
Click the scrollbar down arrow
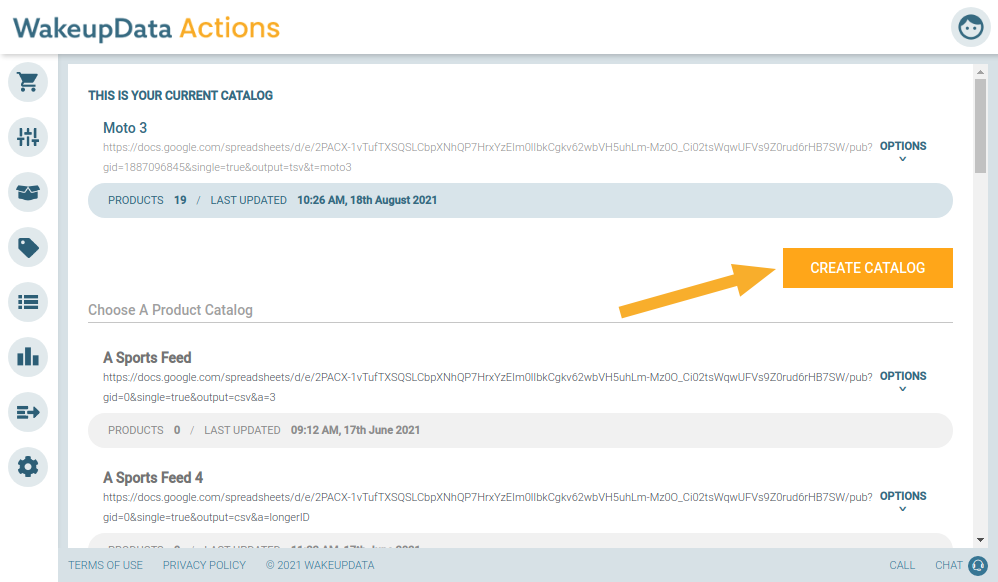point(980,540)
